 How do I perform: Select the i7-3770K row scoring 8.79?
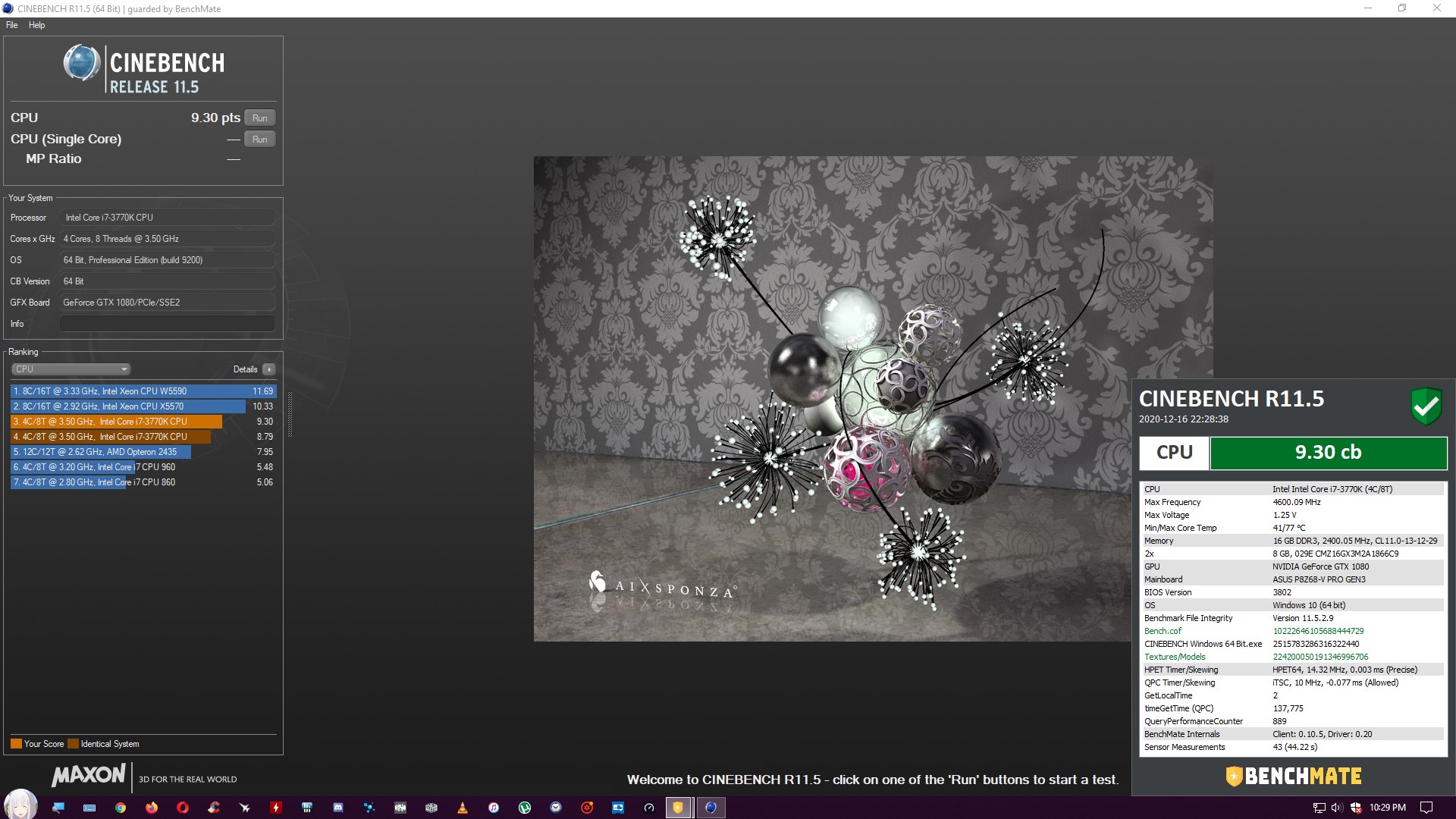tap(143, 437)
